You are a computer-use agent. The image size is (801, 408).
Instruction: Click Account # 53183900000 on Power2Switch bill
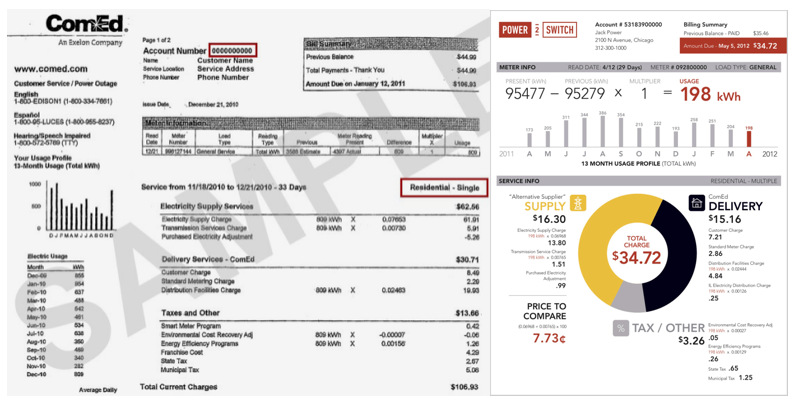point(628,25)
